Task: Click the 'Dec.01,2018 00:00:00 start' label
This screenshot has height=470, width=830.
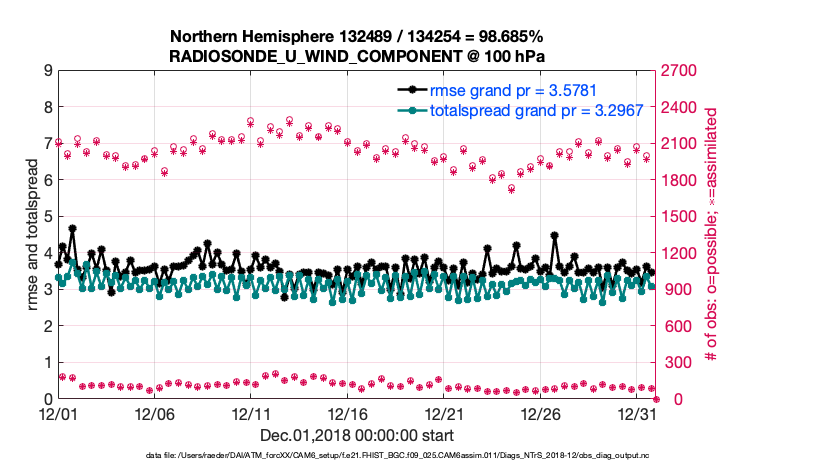Action: (x=356, y=435)
